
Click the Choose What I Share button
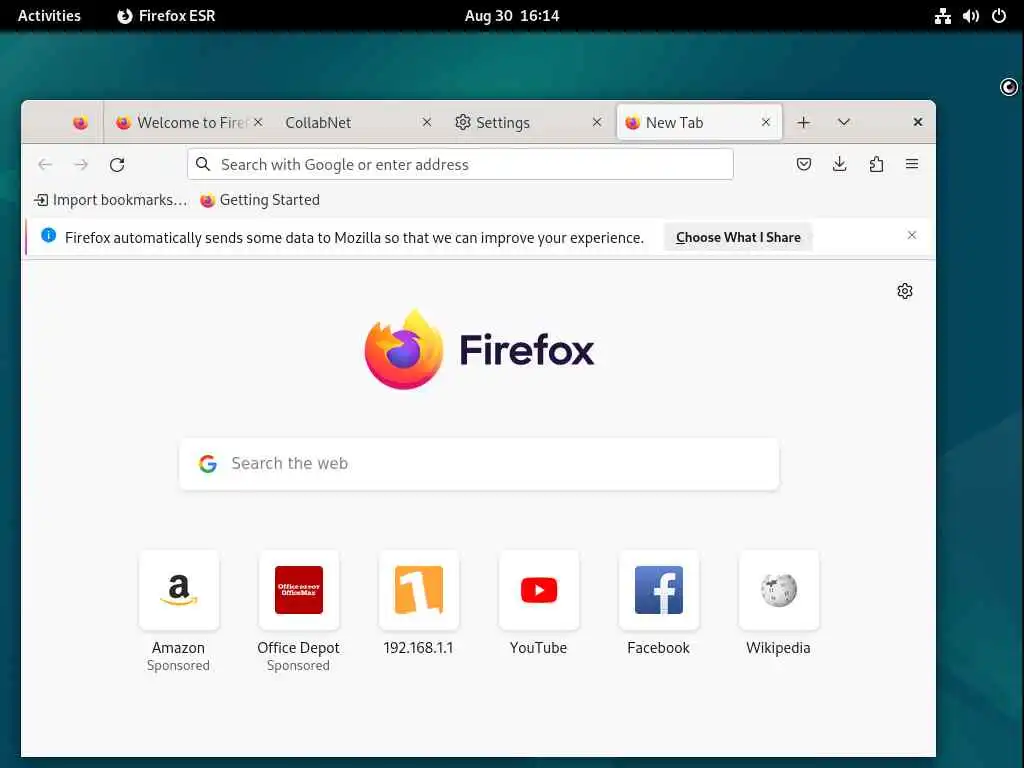[x=738, y=237]
